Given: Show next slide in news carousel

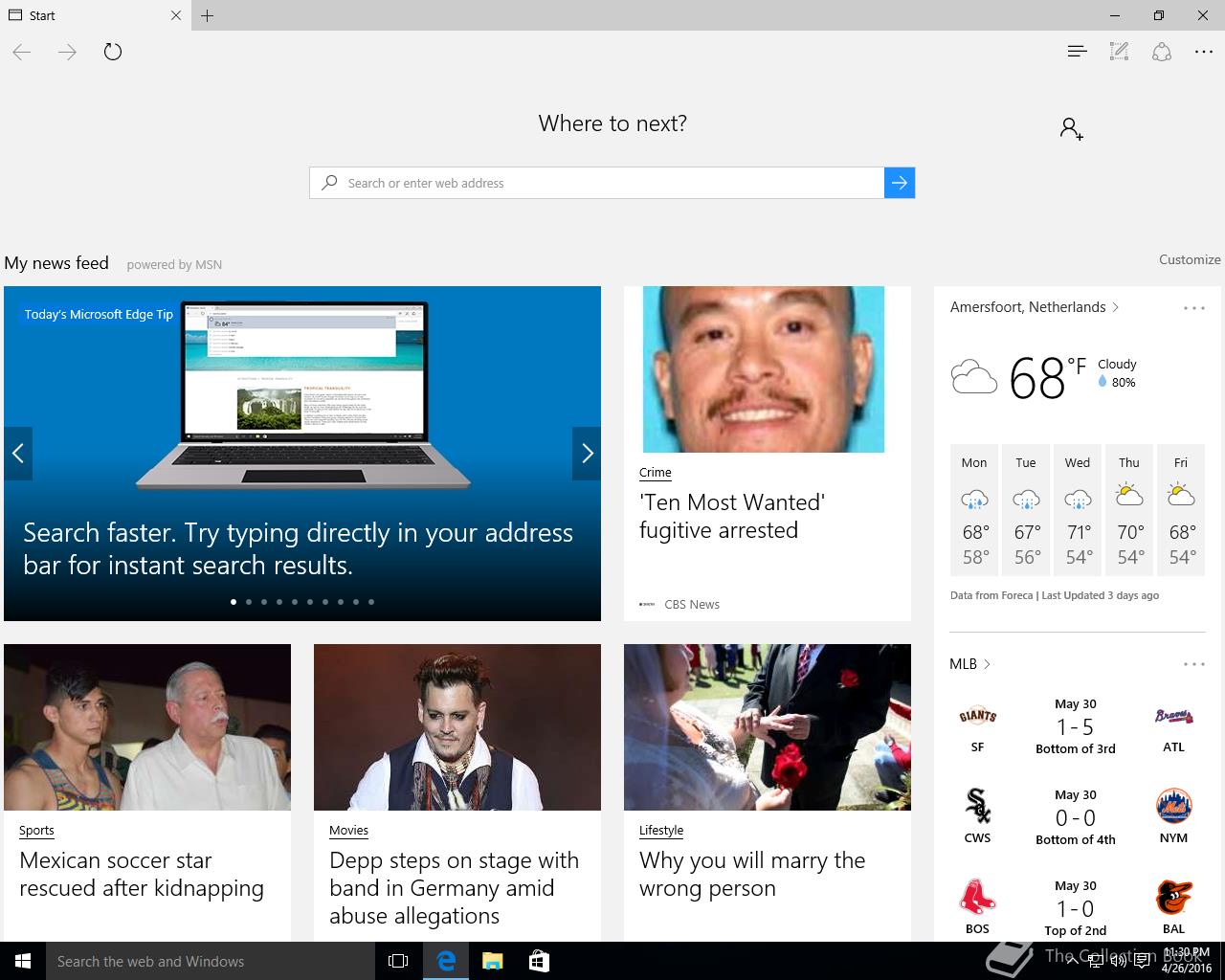Looking at the screenshot, I should [587, 454].
